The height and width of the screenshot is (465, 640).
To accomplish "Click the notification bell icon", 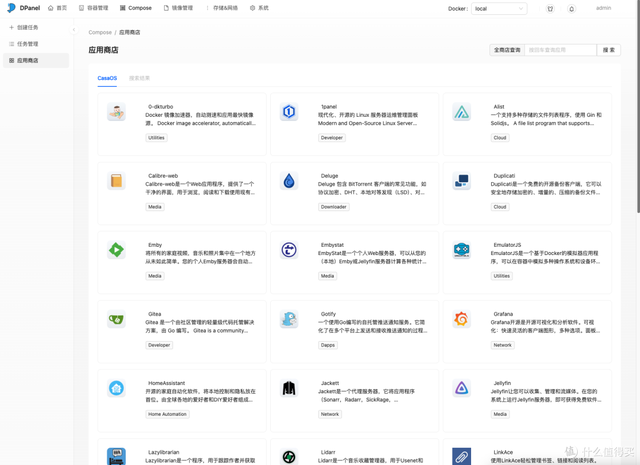I will [x=571, y=9].
